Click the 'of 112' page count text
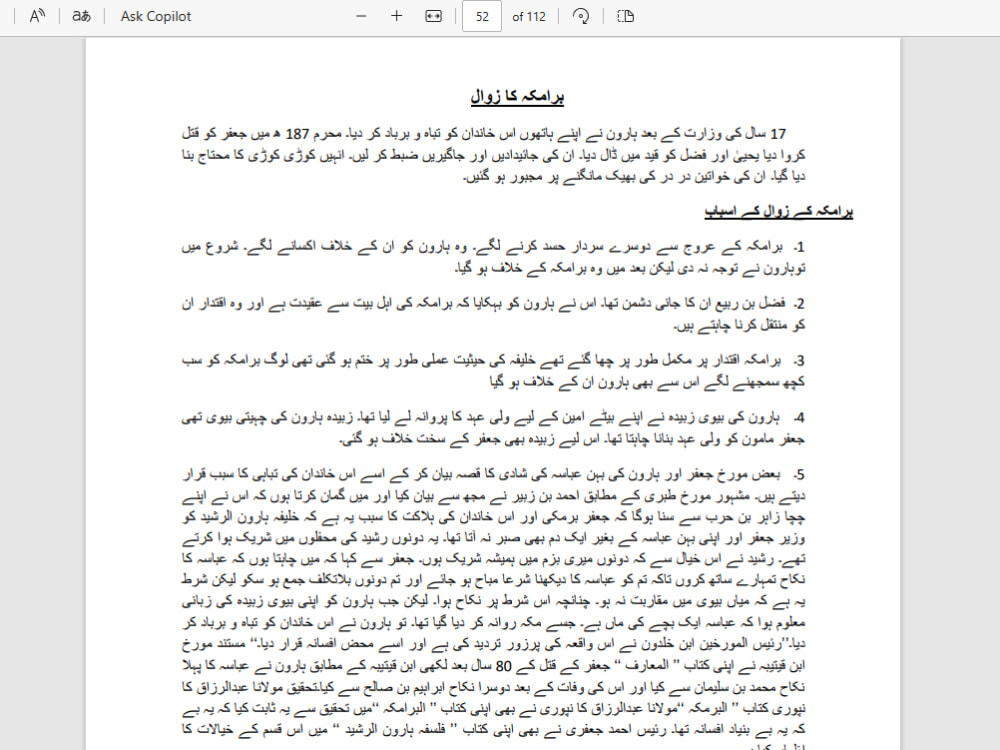Viewport: 1000px width, 750px height. [529, 17]
